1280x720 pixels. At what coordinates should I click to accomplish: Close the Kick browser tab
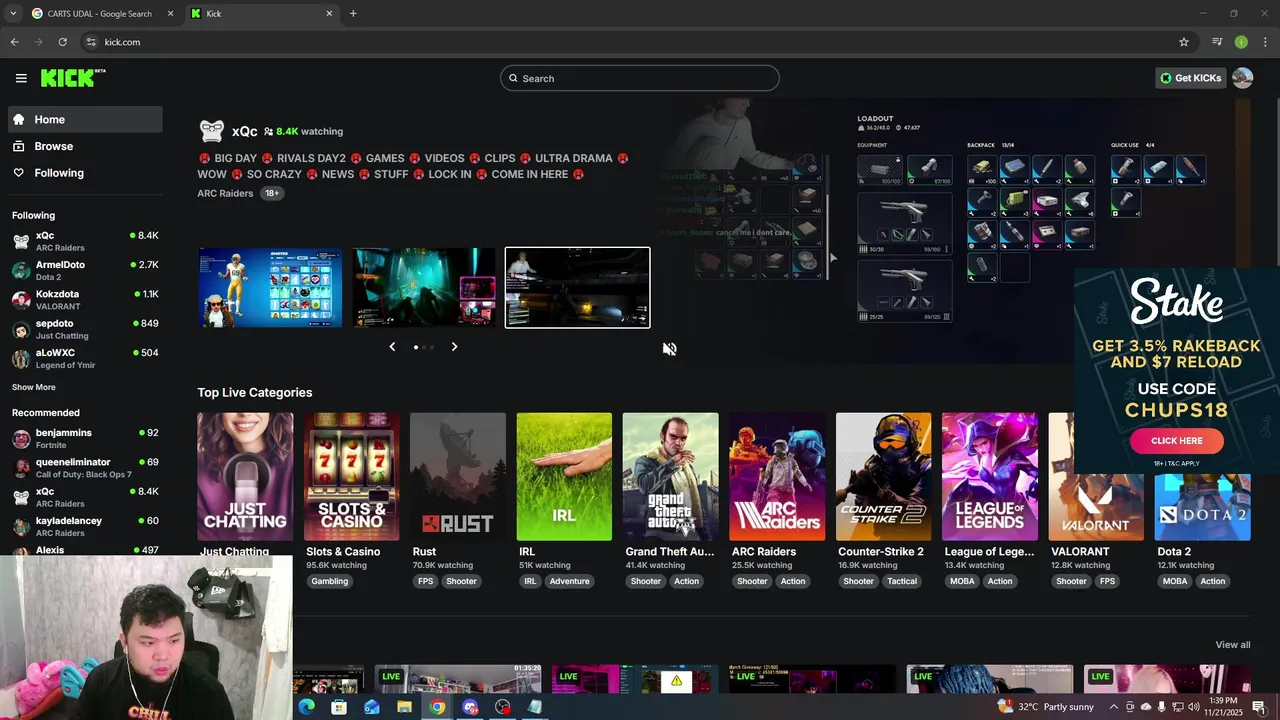coord(330,14)
